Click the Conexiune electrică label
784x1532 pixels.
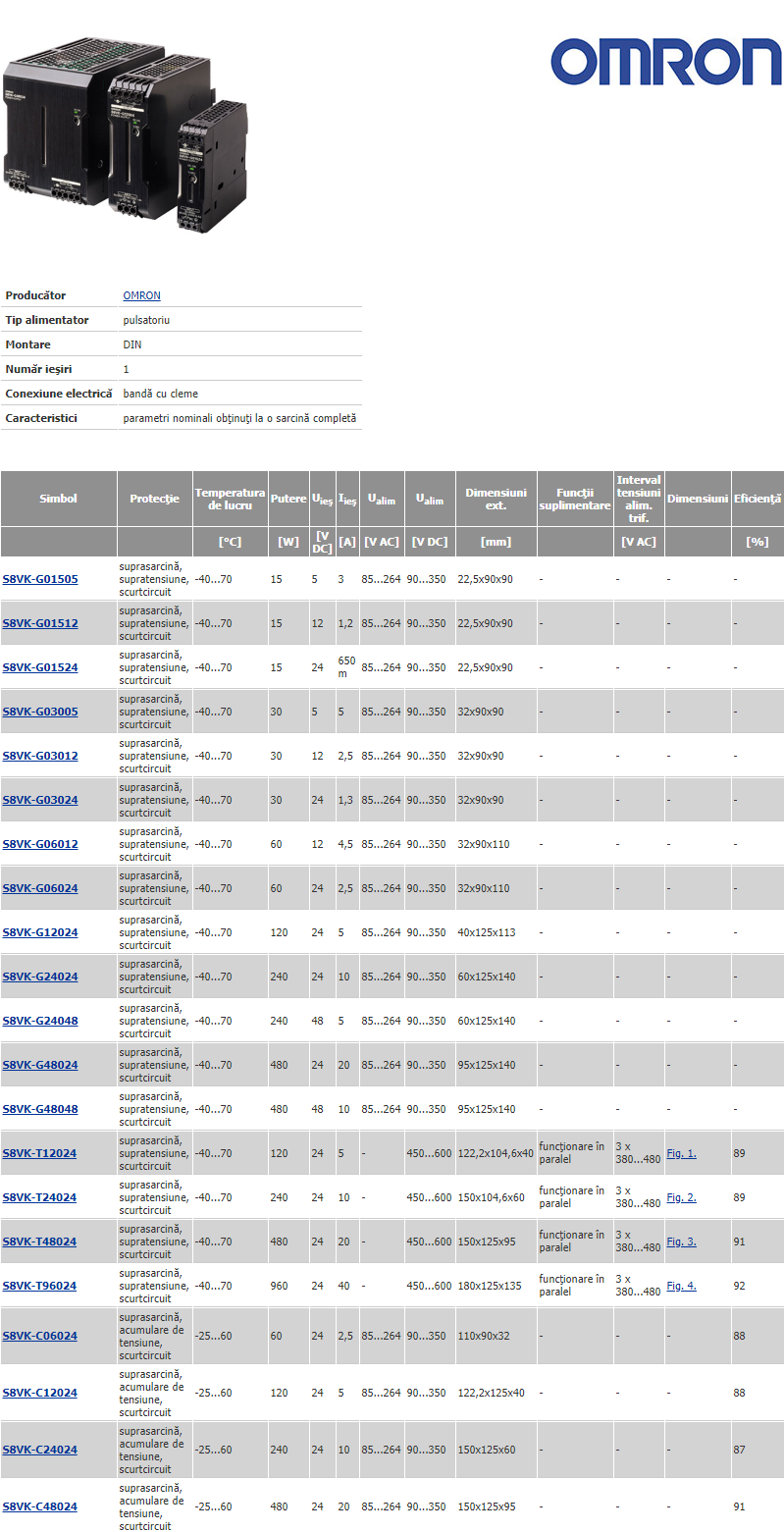pyautogui.click(x=59, y=394)
